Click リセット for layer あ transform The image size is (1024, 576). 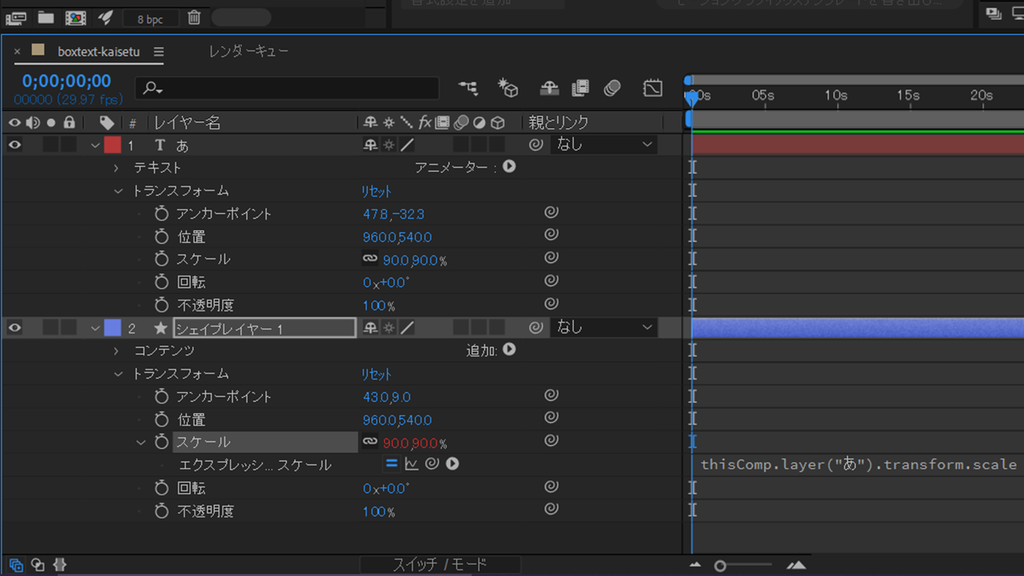[376, 191]
